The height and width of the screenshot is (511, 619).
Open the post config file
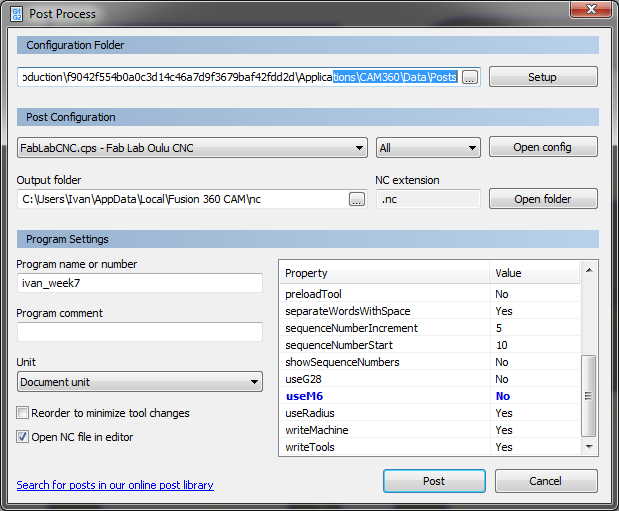click(543, 147)
